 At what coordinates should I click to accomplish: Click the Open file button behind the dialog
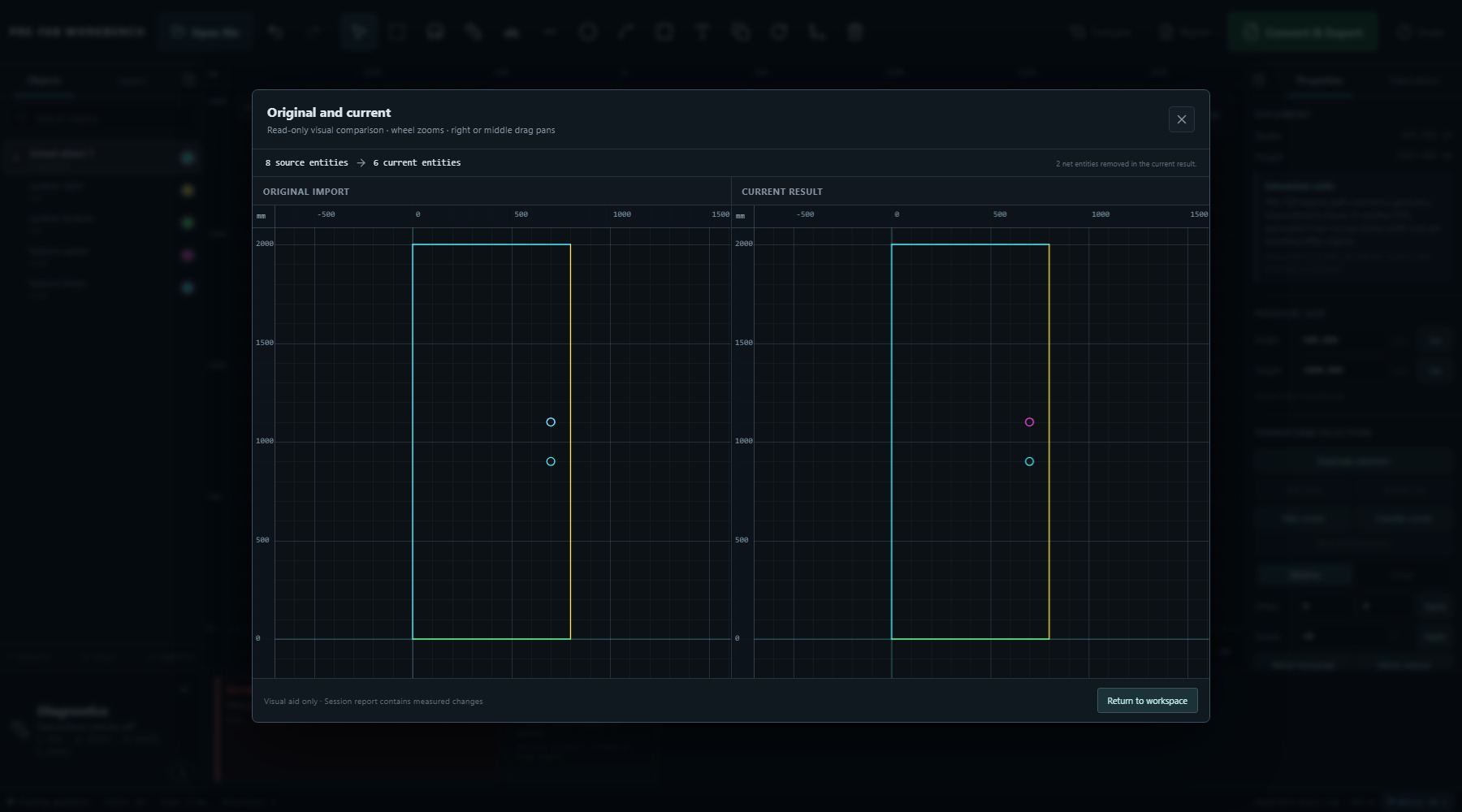click(205, 32)
